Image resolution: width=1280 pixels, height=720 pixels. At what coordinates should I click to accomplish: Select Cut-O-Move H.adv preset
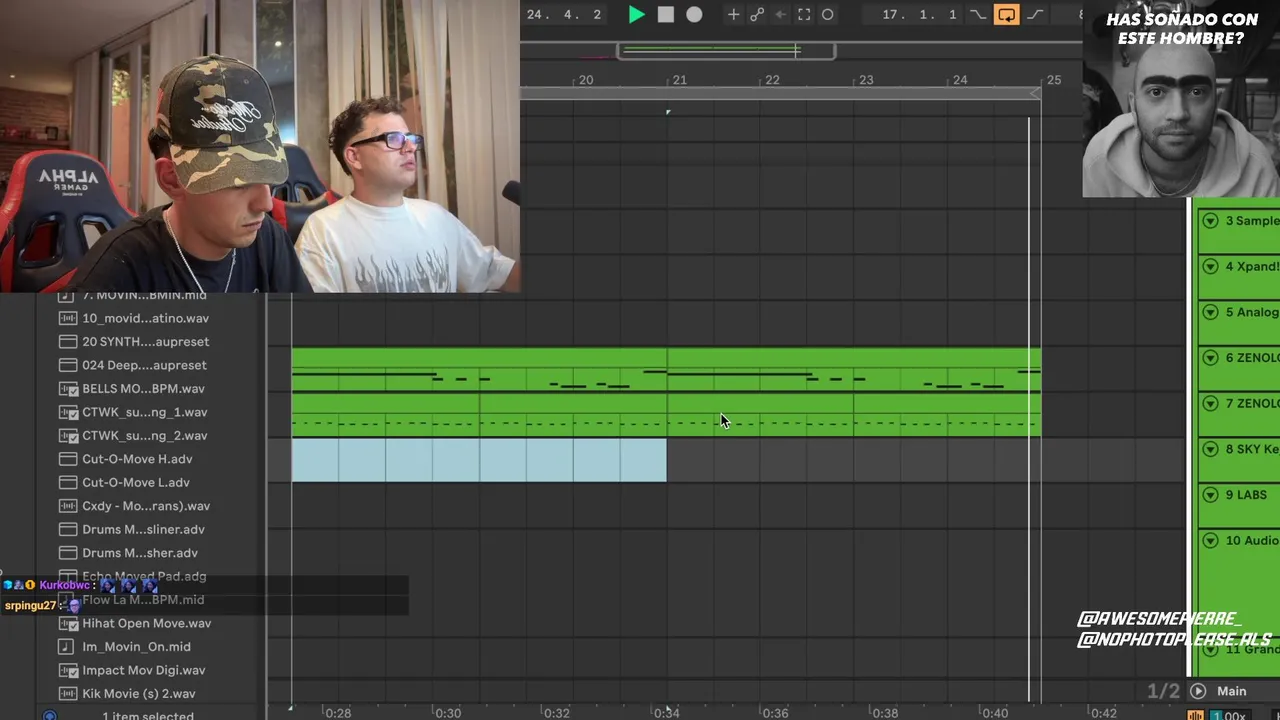[x=137, y=459]
